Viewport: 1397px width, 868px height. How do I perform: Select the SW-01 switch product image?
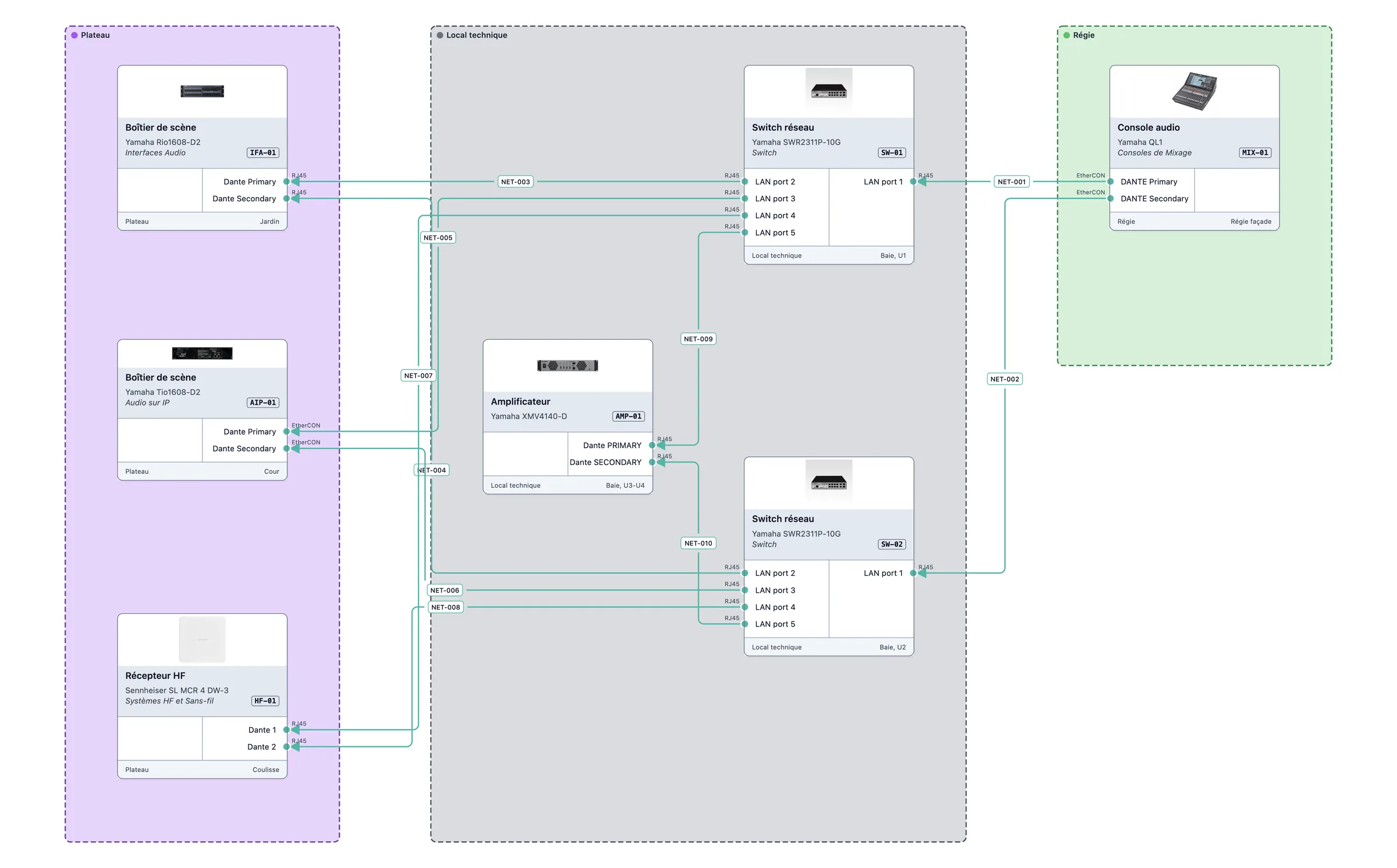[828, 91]
